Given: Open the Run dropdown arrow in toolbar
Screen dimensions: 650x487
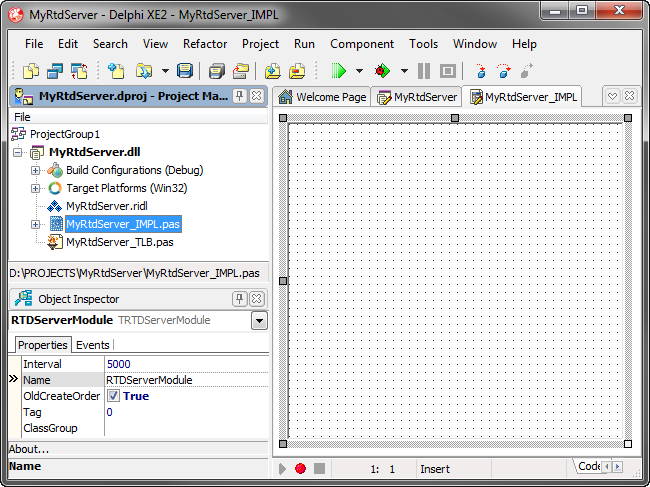Looking at the screenshot, I should [x=359, y=71].
